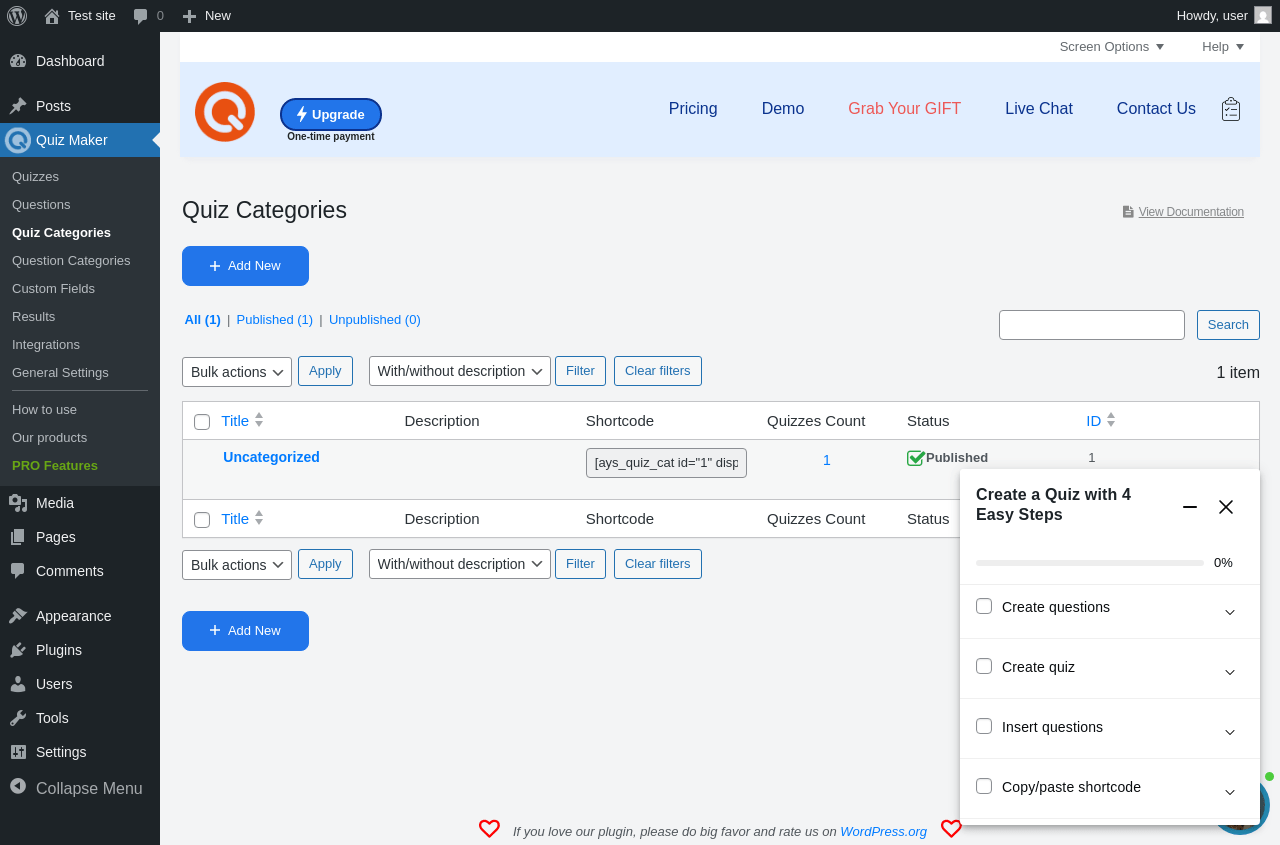Click the Dashboard gauge icon
Screen dimensions: 1280x845
18,61
